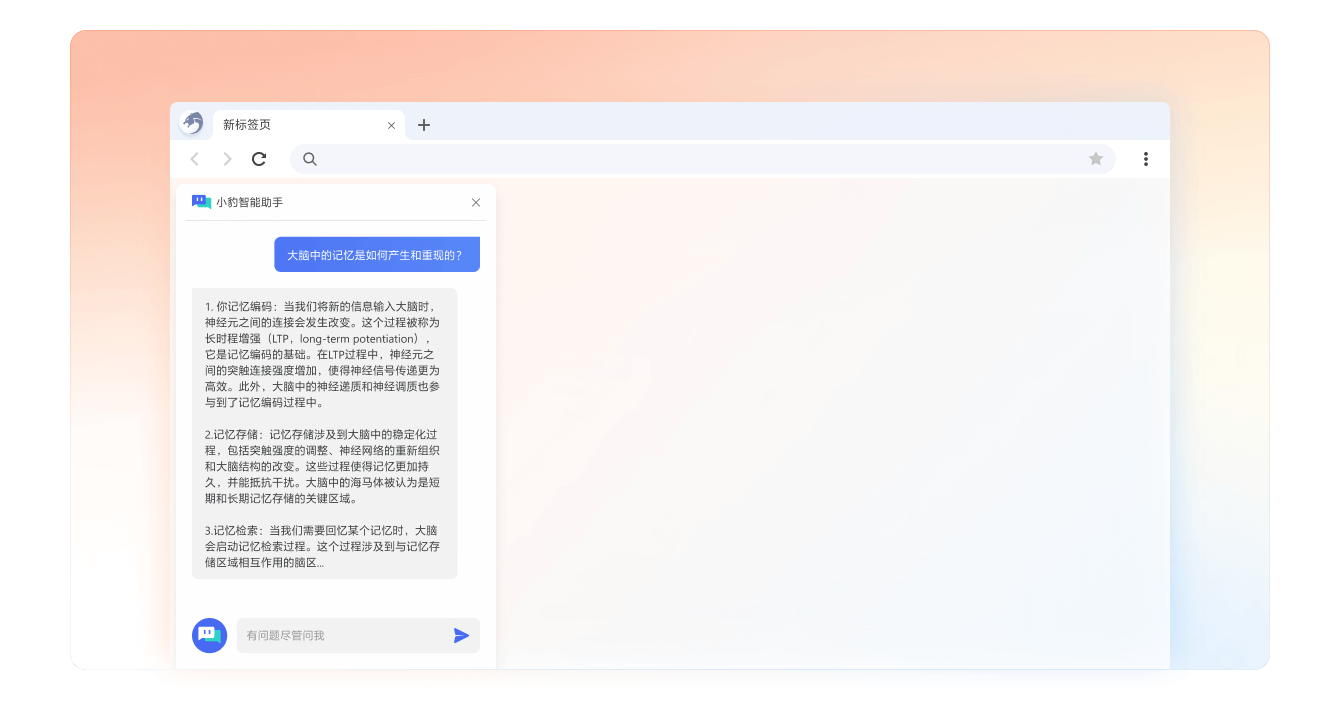The width and height of the screenshot is (1340, 720).
Task: Click the truncated 记忆检索 paragraph text
Action: pos(324,547)
